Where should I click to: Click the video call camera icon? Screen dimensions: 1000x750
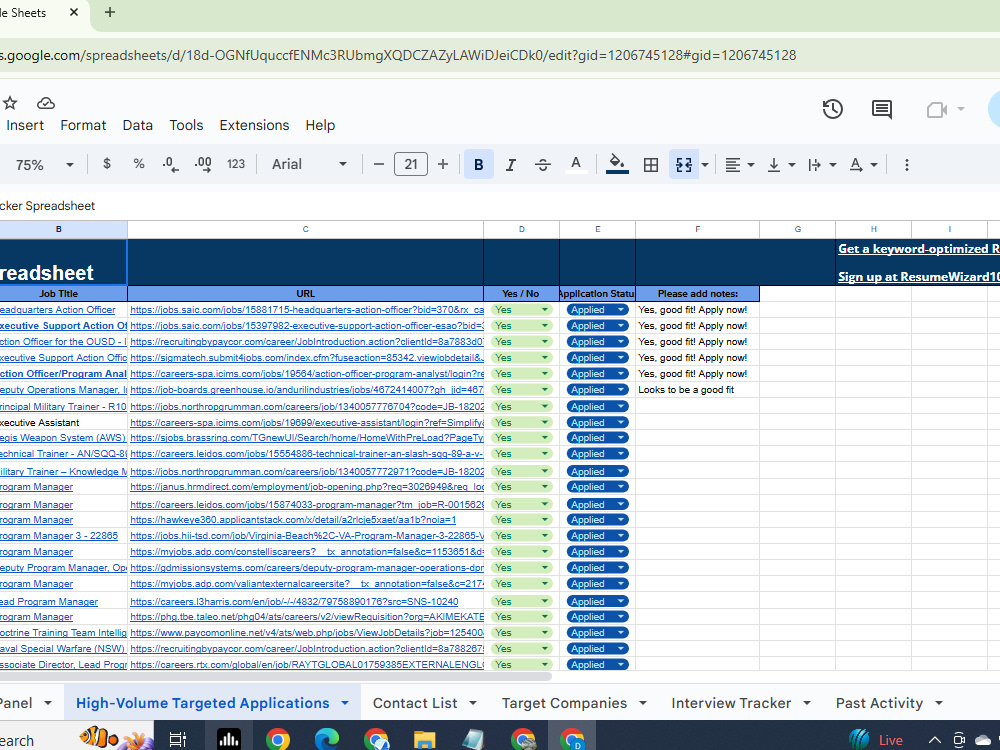[x=936, y=110]
